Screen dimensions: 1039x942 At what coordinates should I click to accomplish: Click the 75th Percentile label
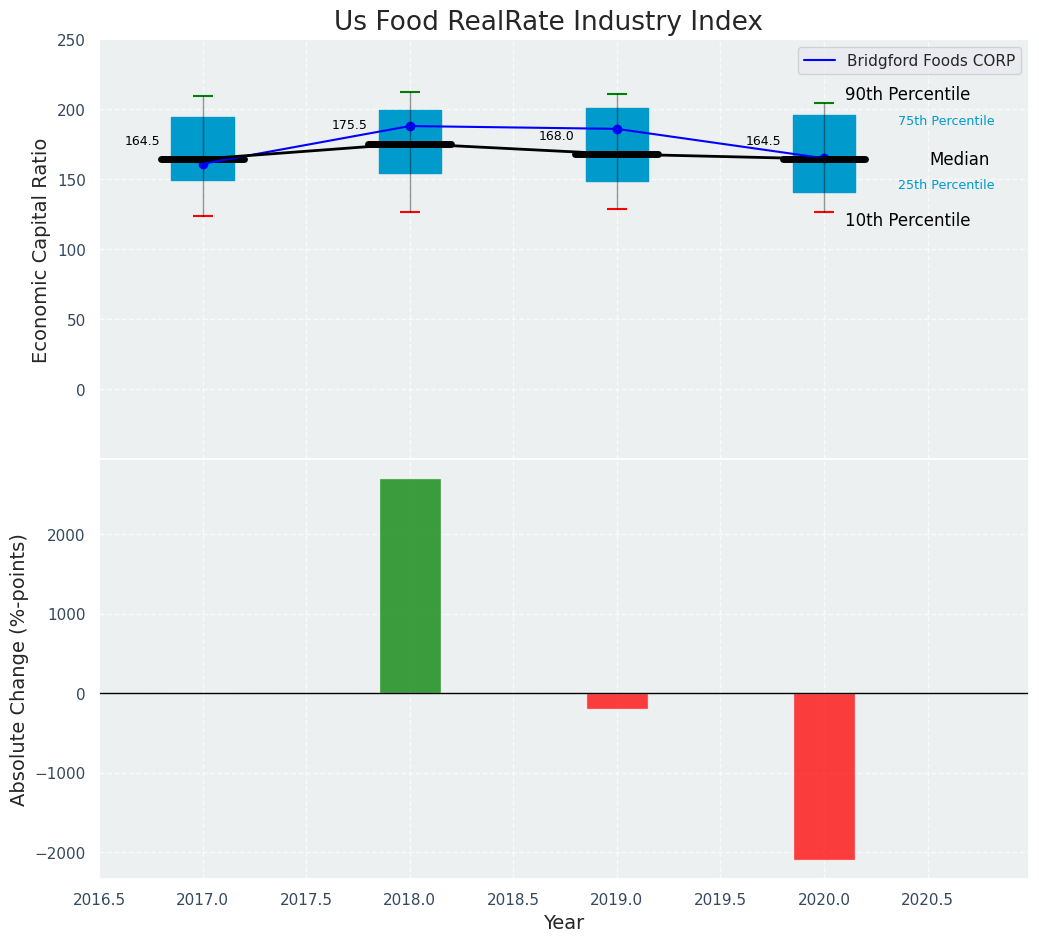[945, 121]
